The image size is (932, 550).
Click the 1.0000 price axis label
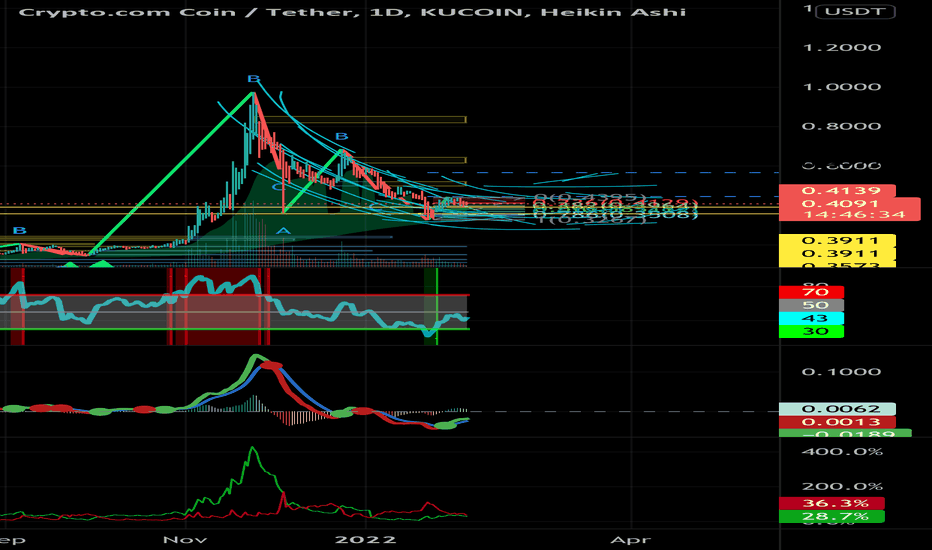[x=842, y=87]
